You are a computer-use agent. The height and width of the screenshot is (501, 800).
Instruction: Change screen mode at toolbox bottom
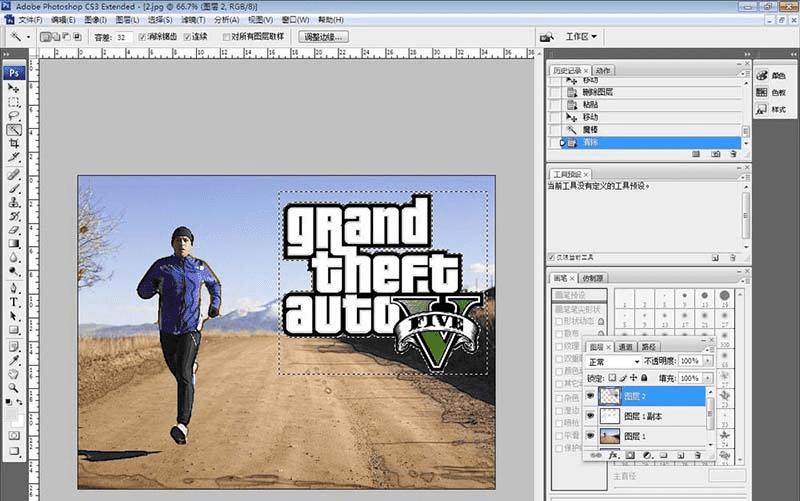click(14, 451)
